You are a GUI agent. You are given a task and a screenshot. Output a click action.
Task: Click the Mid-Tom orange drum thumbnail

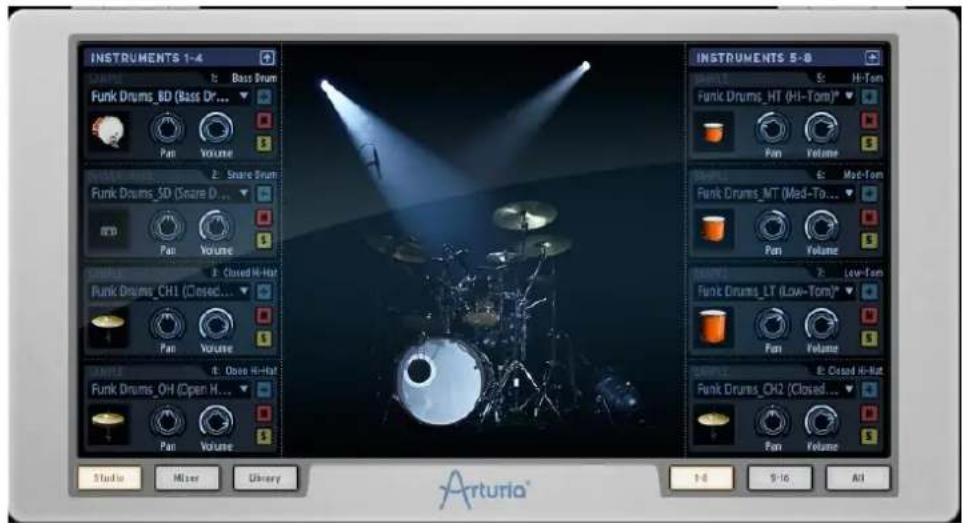click(x=714, y=229)
